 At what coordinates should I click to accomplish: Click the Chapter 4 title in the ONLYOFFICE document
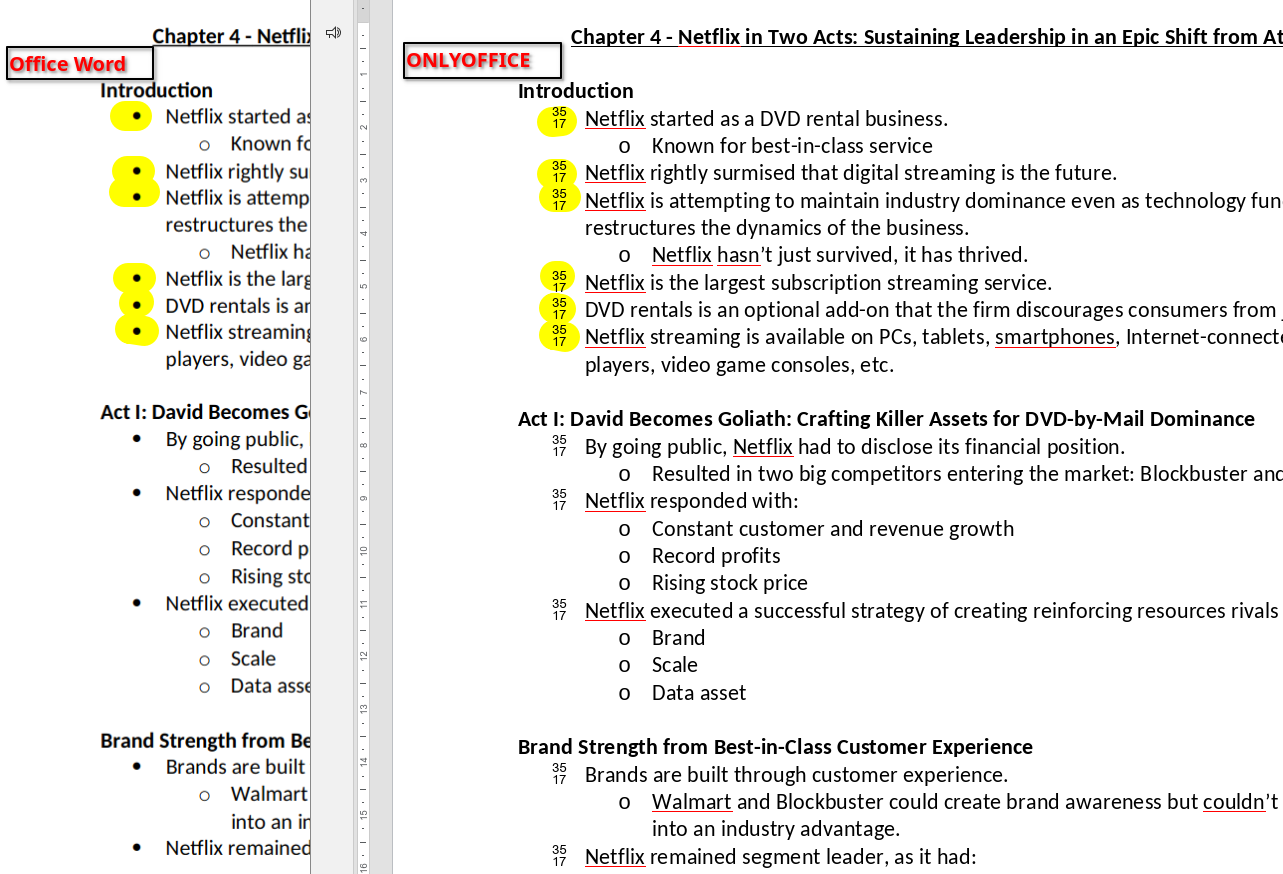point(927,37)
